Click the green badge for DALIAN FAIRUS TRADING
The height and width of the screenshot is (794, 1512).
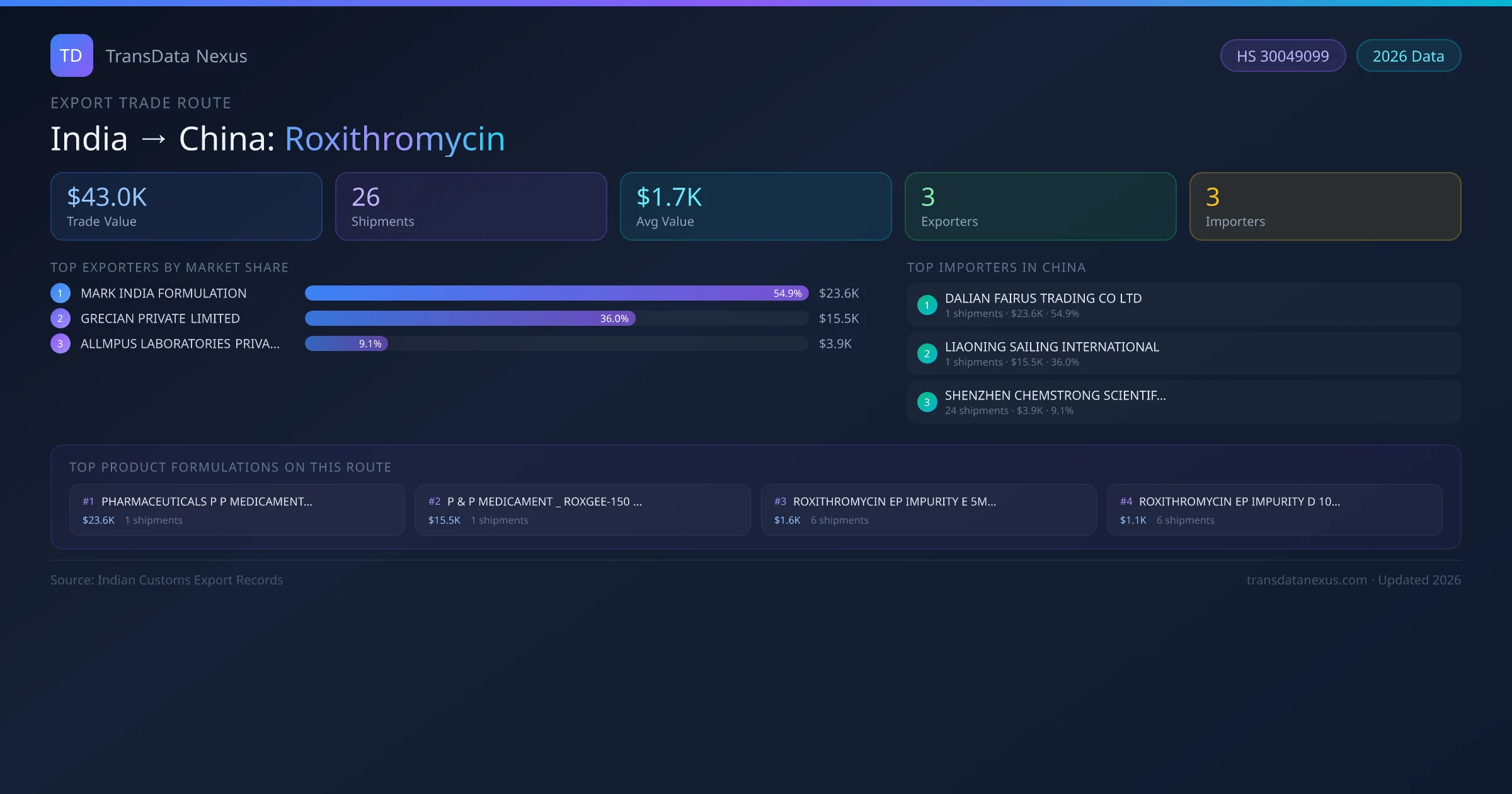click(x=927, y=305)
